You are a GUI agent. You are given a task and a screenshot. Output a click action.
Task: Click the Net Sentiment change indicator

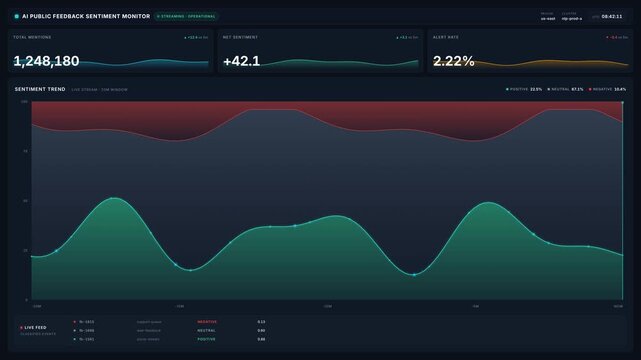407,38
